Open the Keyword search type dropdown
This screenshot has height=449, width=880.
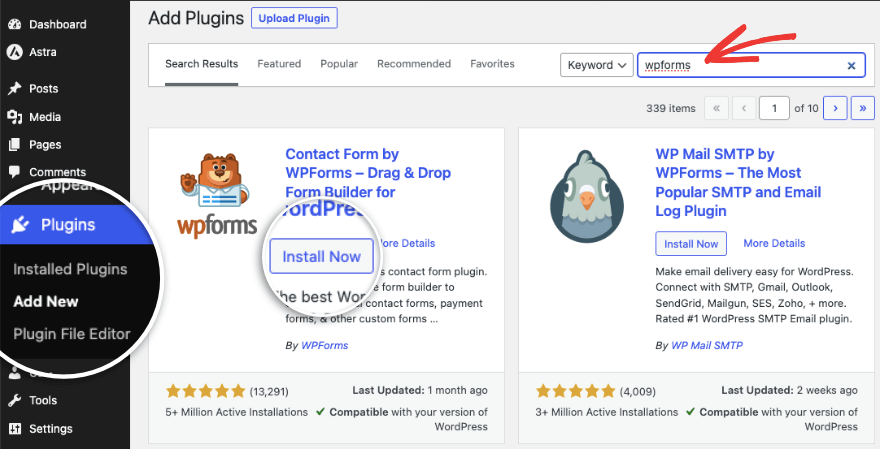pos(597,65)
